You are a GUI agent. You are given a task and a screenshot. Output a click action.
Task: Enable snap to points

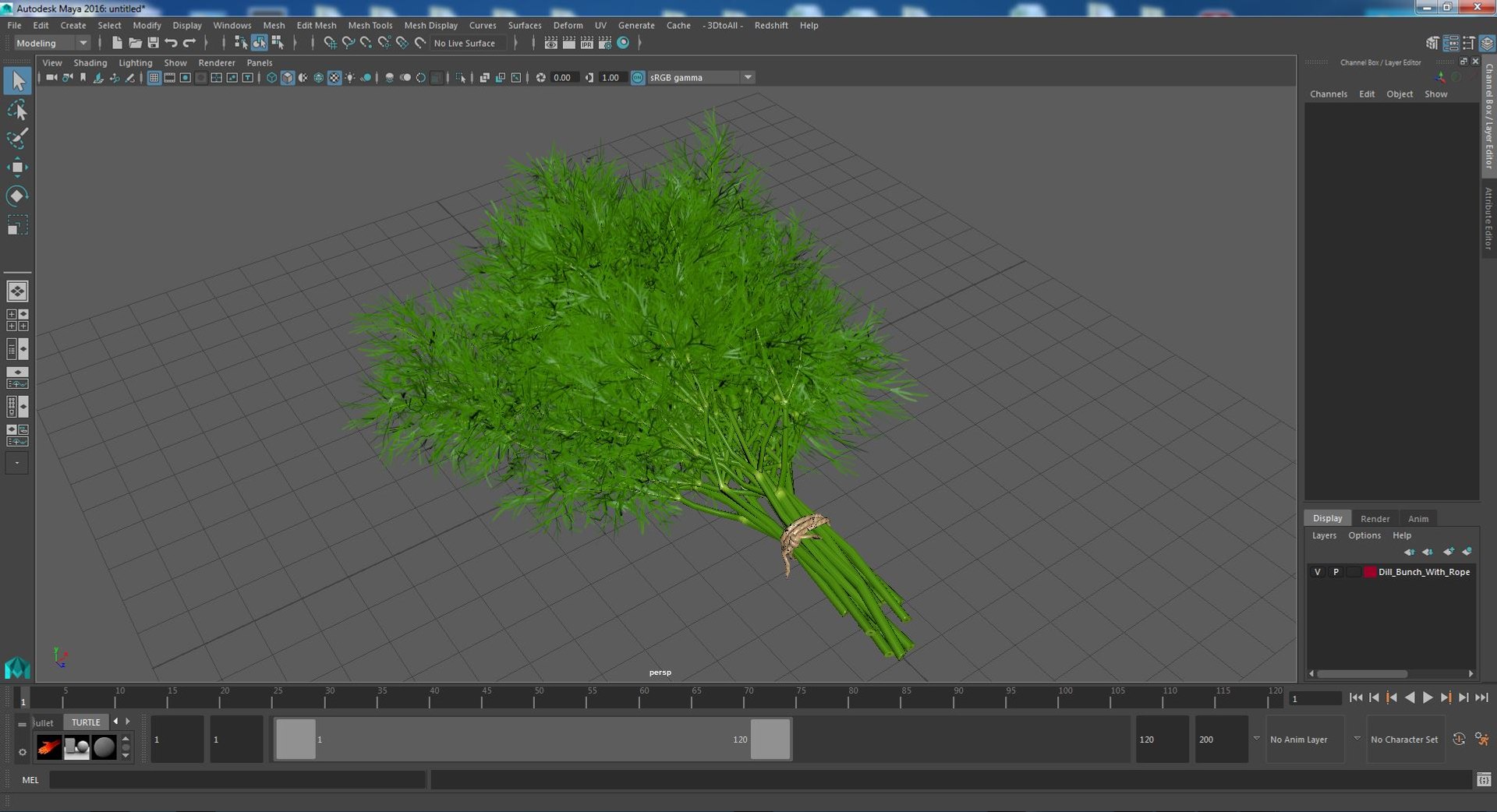366,43
